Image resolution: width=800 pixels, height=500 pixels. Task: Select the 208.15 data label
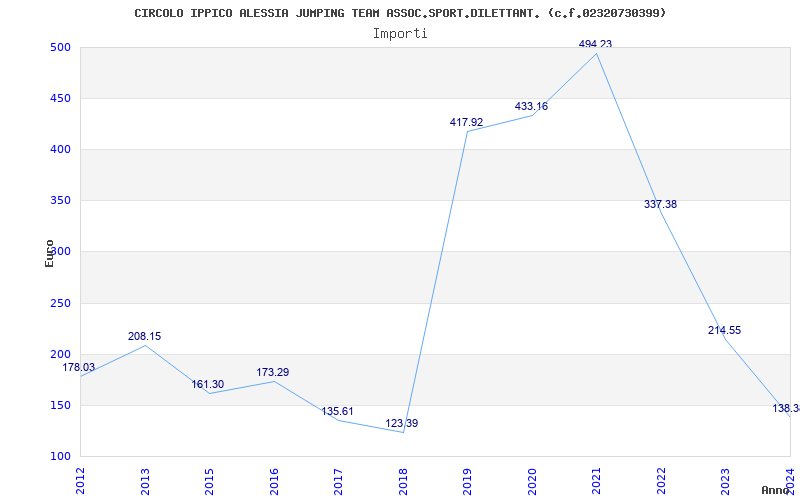click(144, 336)
